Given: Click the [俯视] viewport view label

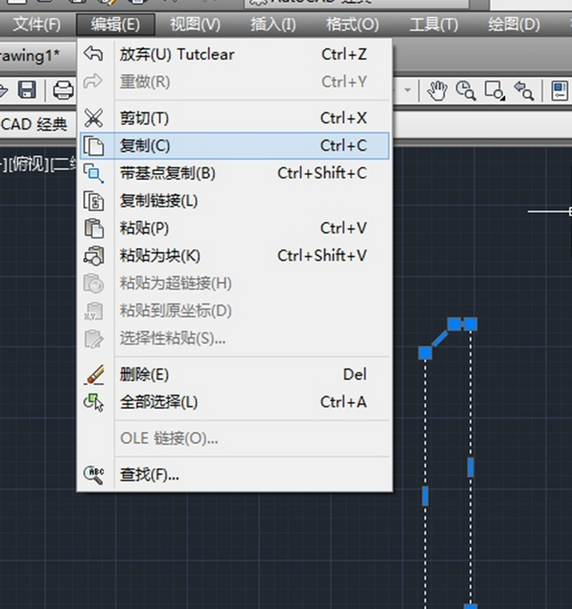Looking at the screenshot, I should tap(28, 165).
